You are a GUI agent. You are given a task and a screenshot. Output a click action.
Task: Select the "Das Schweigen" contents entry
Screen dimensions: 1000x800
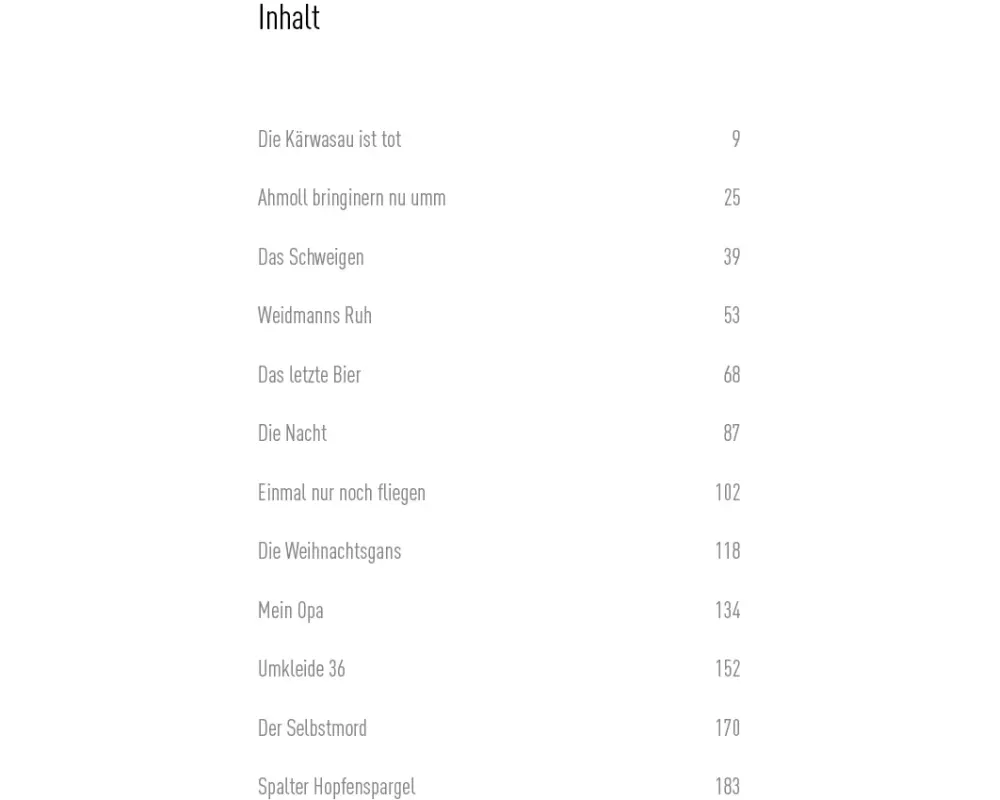[310, 257]
